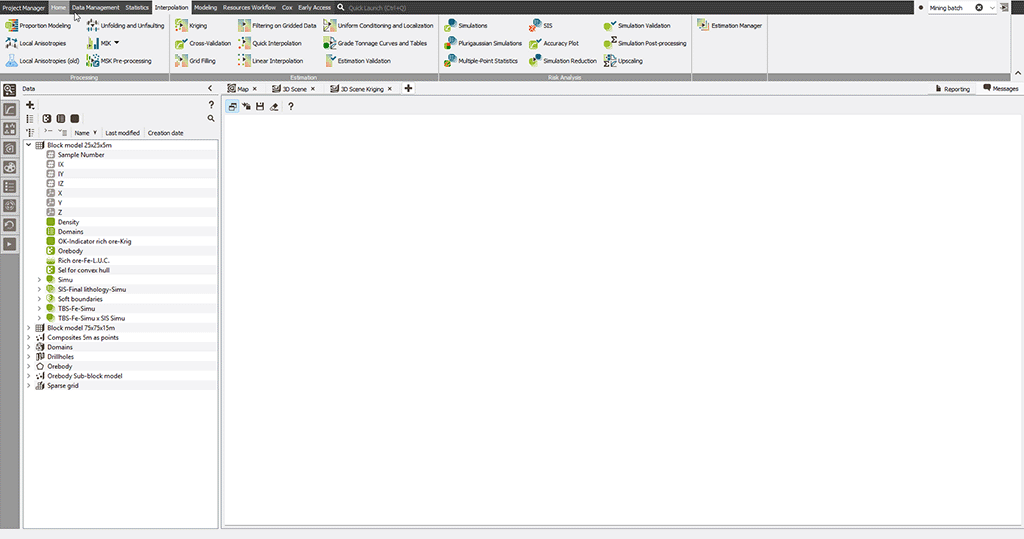Viewport: 1024px width, 539px height.
Task: Expand the Drillholes node
Action: (x=28, y=357)
